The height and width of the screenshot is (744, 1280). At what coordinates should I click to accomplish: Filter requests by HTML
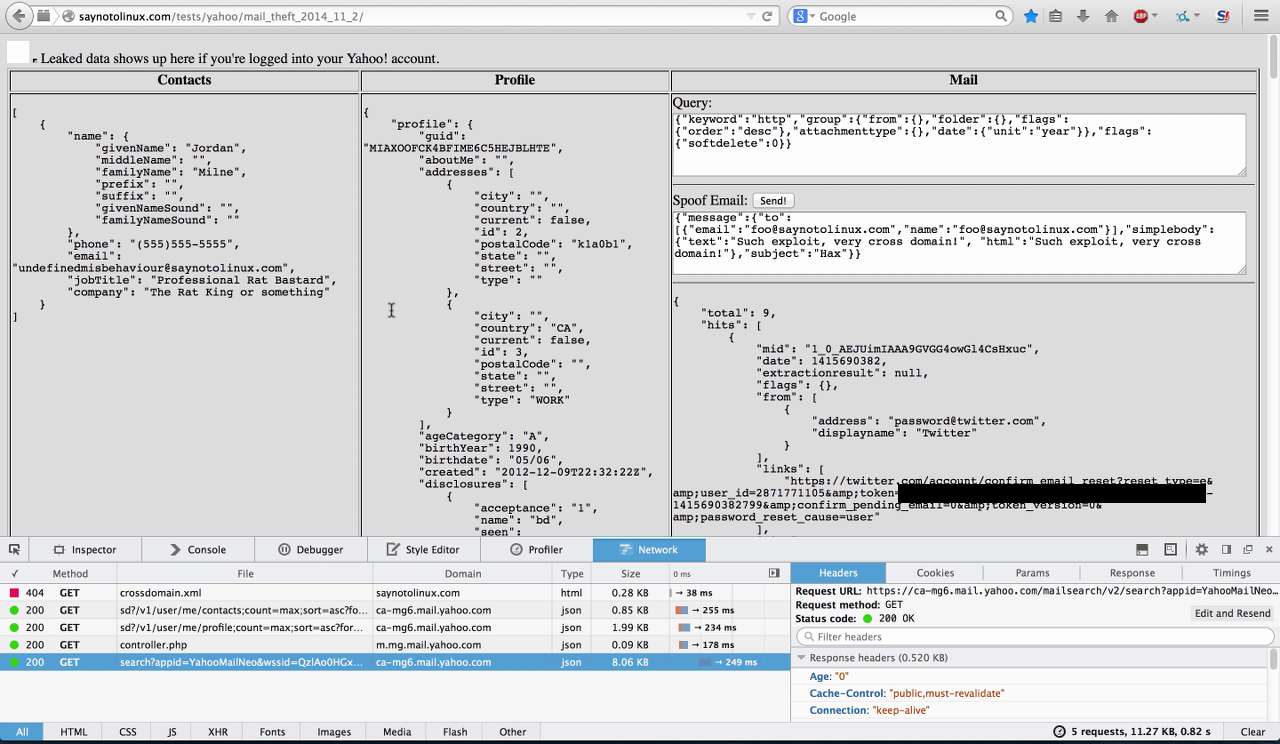(74, 732)
